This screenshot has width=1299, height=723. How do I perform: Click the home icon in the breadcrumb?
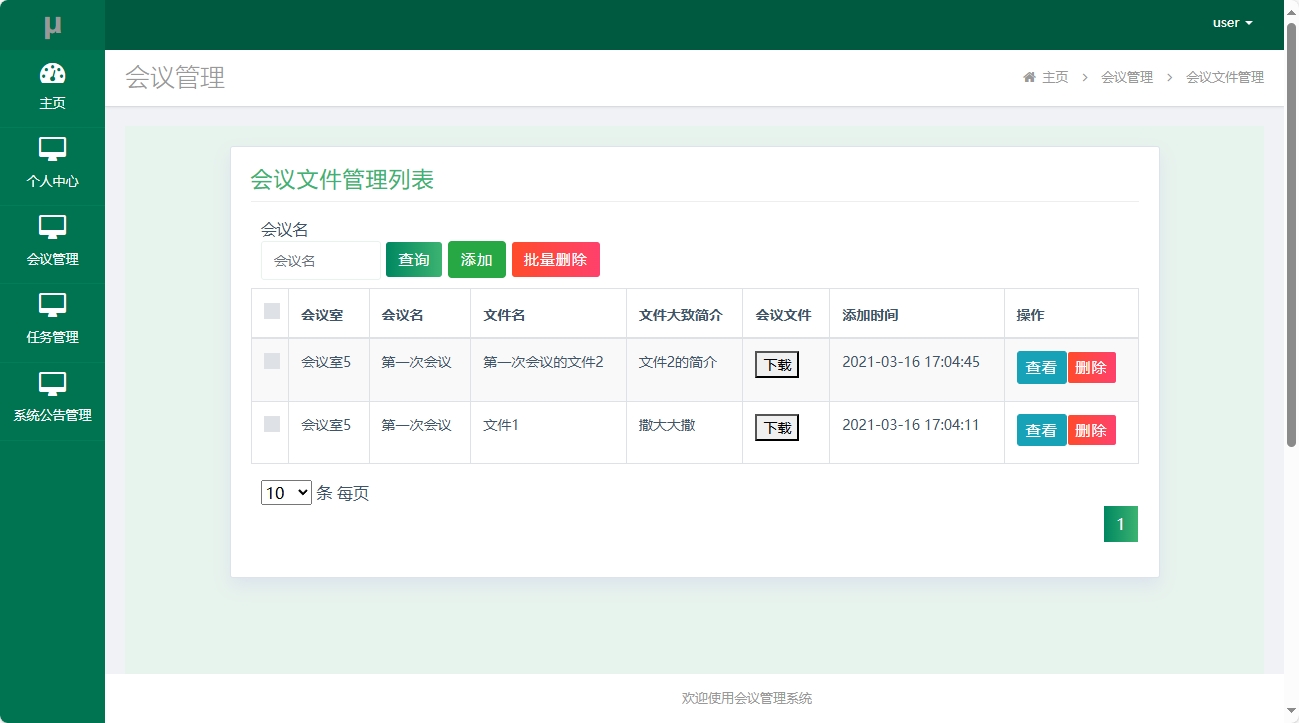[1029, 76]
